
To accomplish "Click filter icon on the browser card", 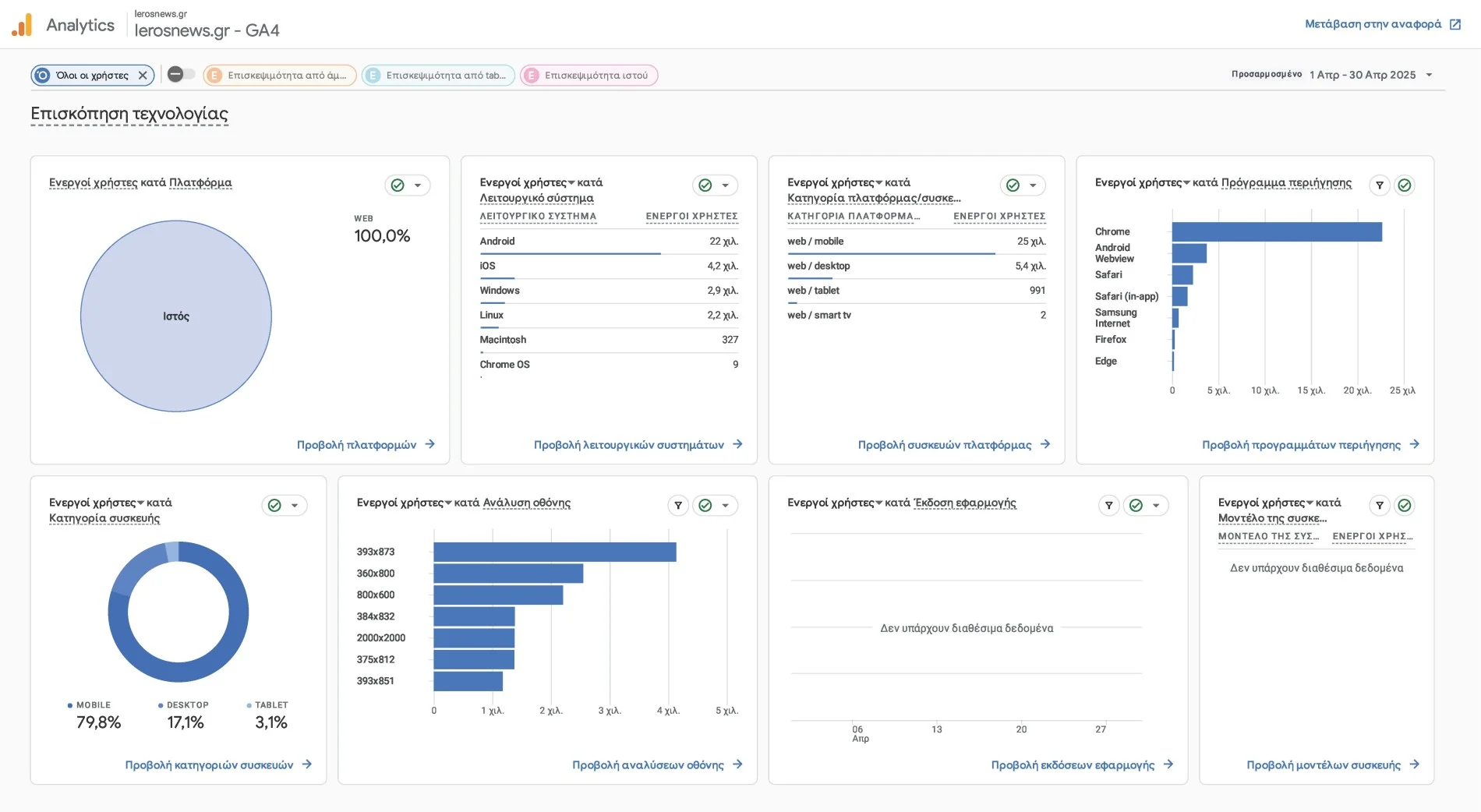I will tap(1379, 185).
